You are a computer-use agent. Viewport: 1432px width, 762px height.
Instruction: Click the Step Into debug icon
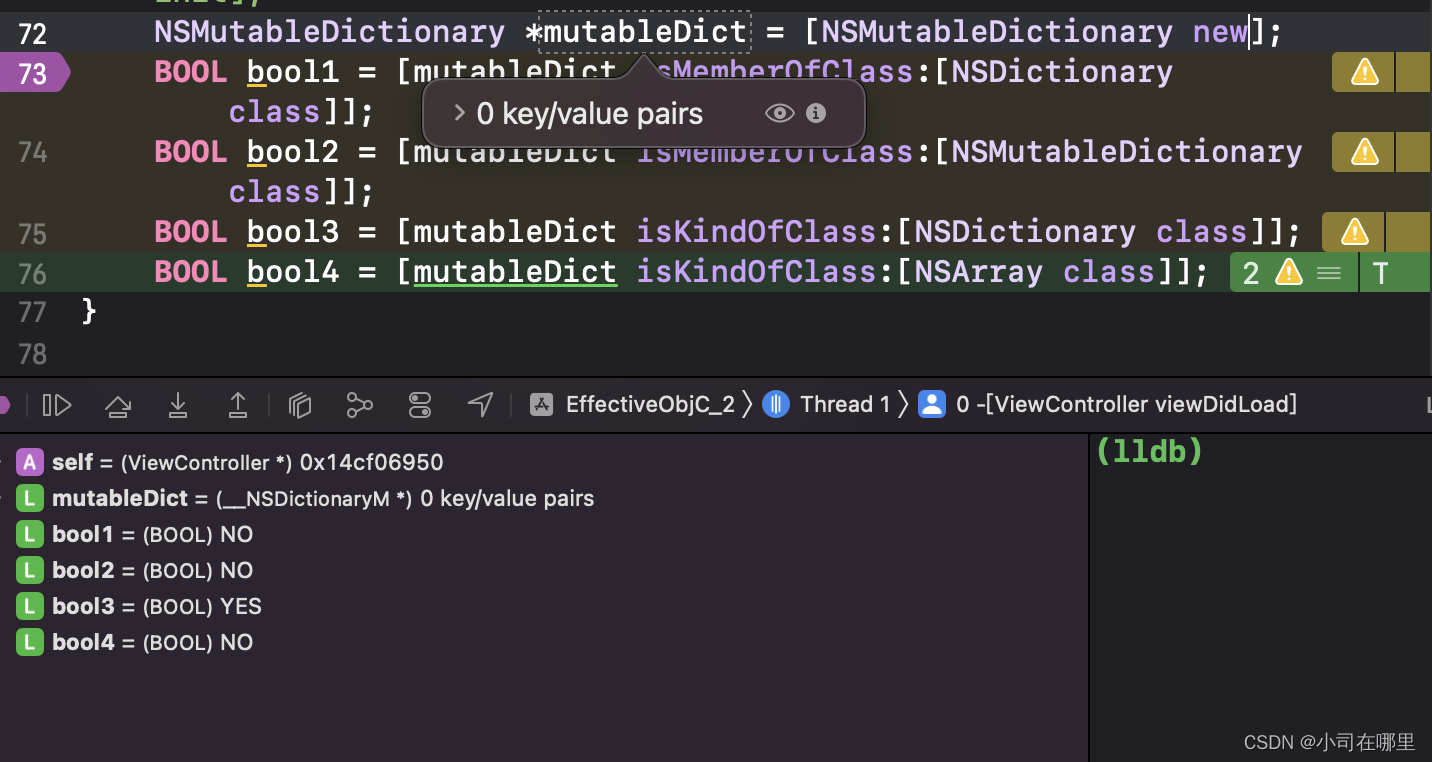click(x=178, y=405)
